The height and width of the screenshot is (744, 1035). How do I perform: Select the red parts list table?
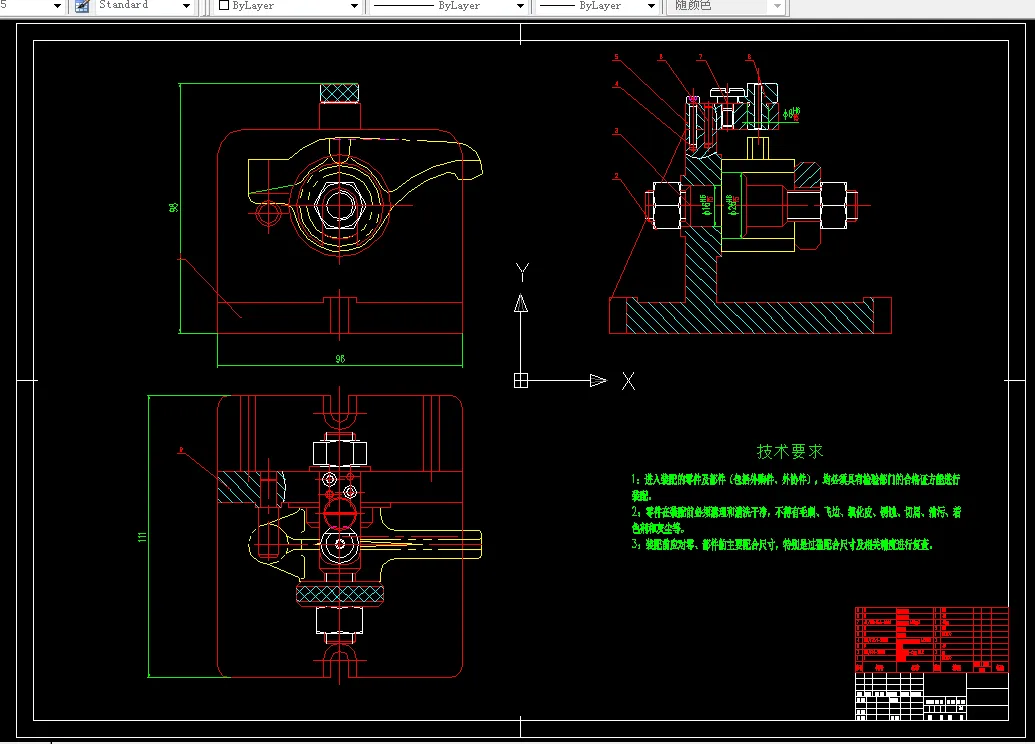[x=932, y=639]
